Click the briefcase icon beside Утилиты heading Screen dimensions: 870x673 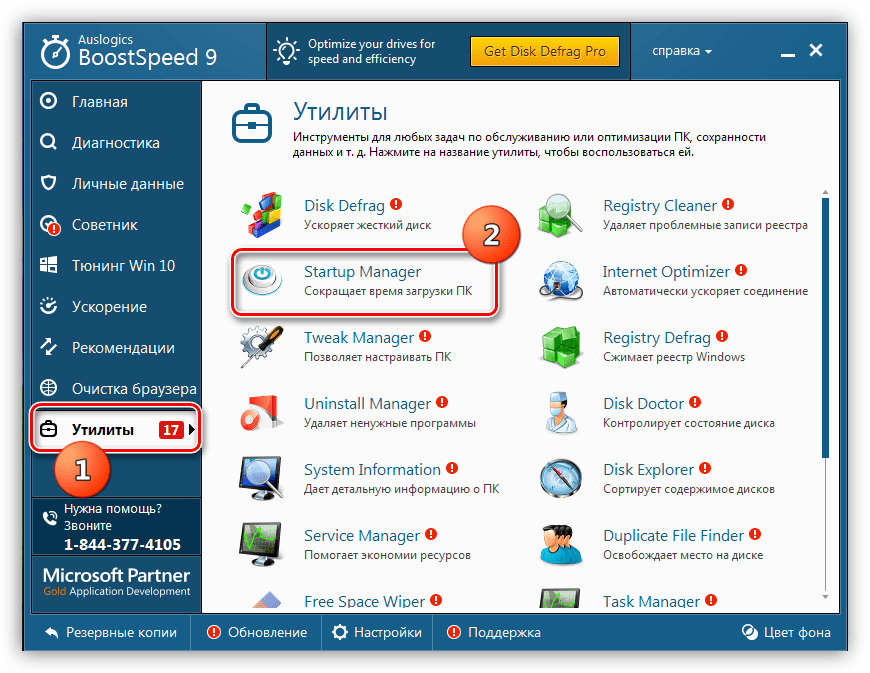click(x=252, y=123)
